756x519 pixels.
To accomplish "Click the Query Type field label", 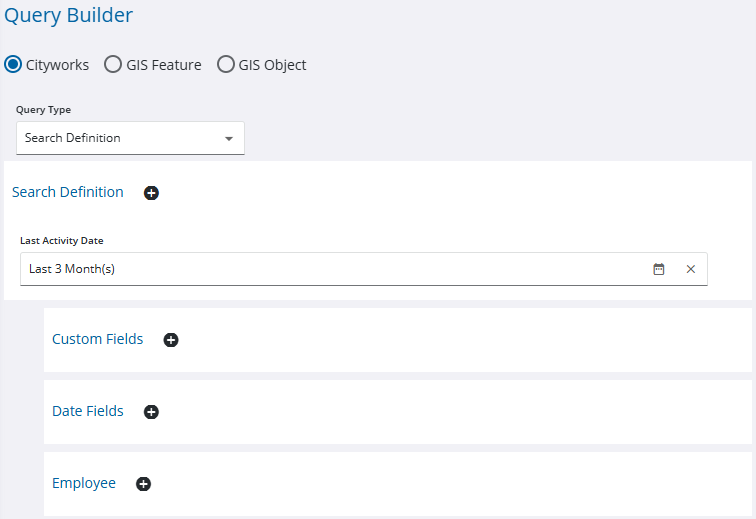I will pos(43,110).
